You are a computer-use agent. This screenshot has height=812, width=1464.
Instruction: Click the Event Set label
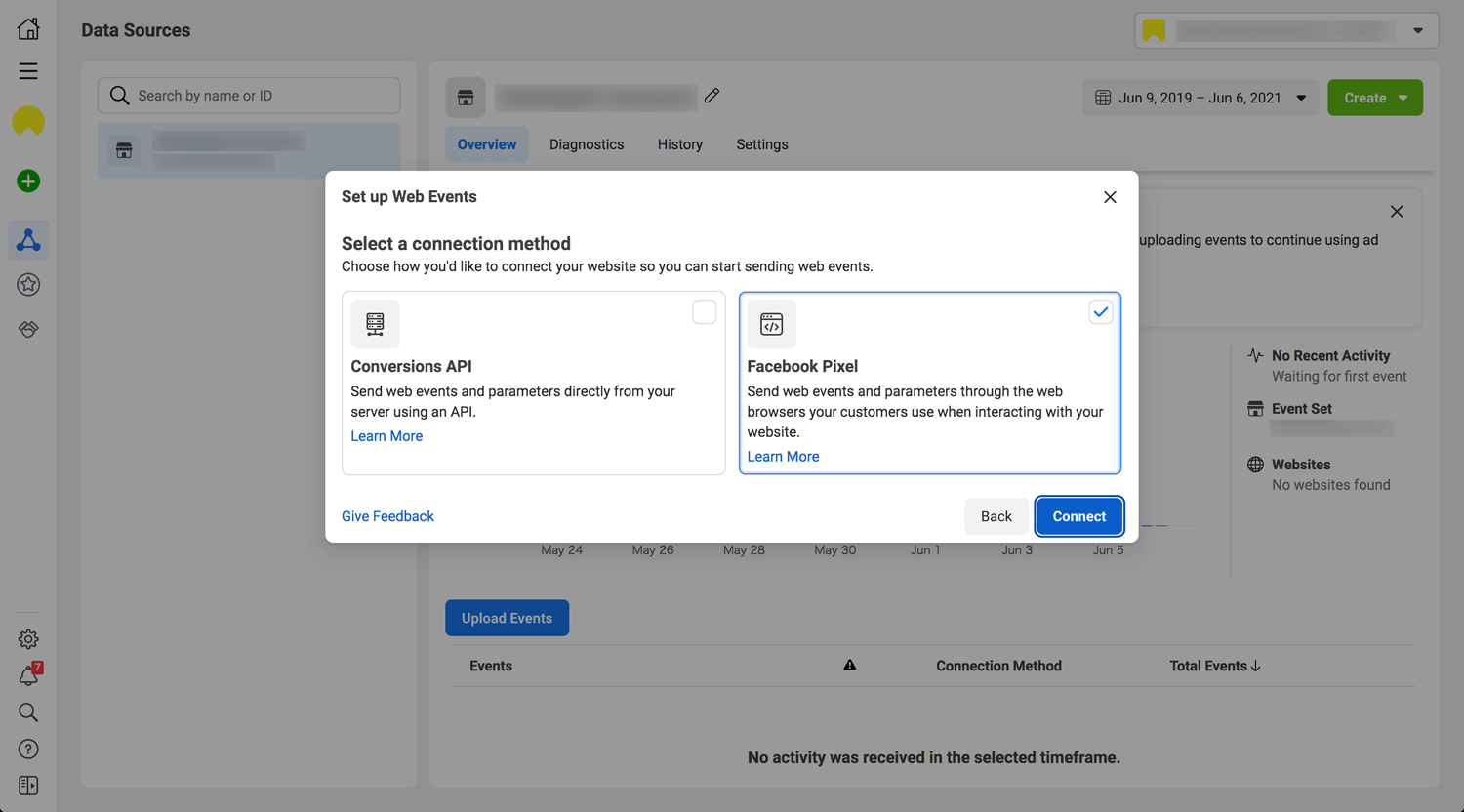pos(1302,409)
